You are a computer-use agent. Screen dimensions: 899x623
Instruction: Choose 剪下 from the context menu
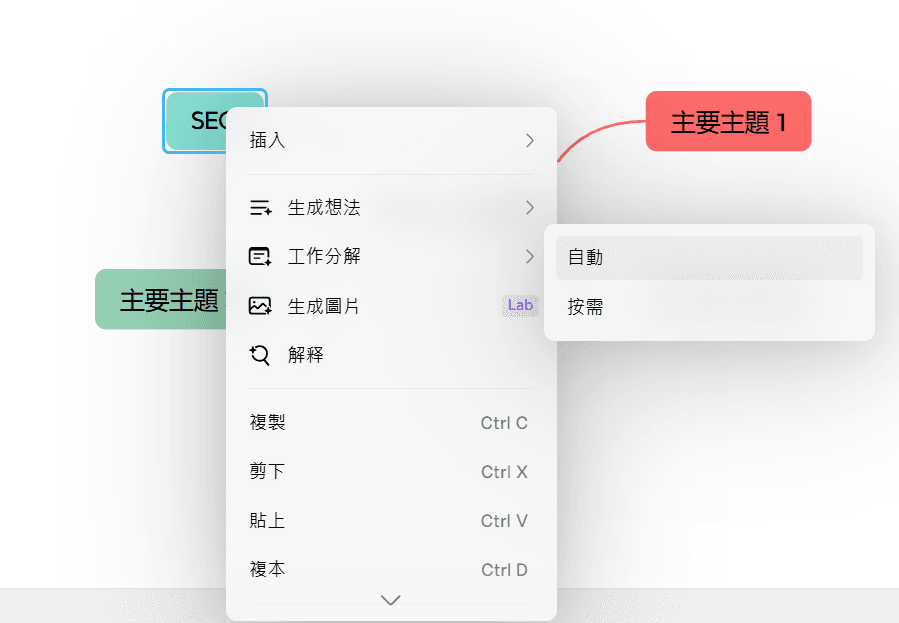pos(267,471)
